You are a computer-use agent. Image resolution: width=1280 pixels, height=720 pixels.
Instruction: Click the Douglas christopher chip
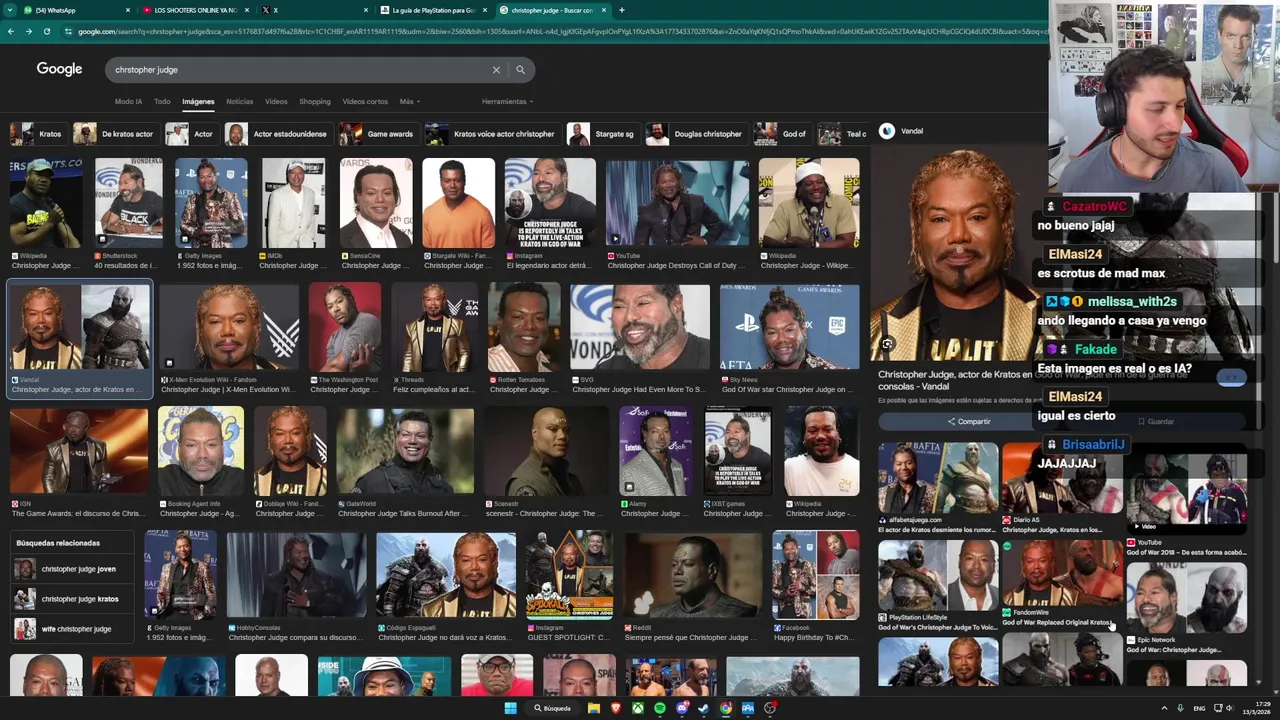(x=696, y=134)
